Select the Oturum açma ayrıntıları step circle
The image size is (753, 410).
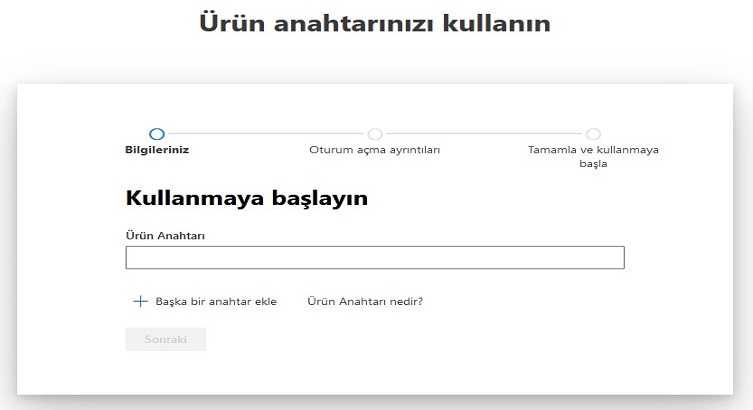[375, 134]
